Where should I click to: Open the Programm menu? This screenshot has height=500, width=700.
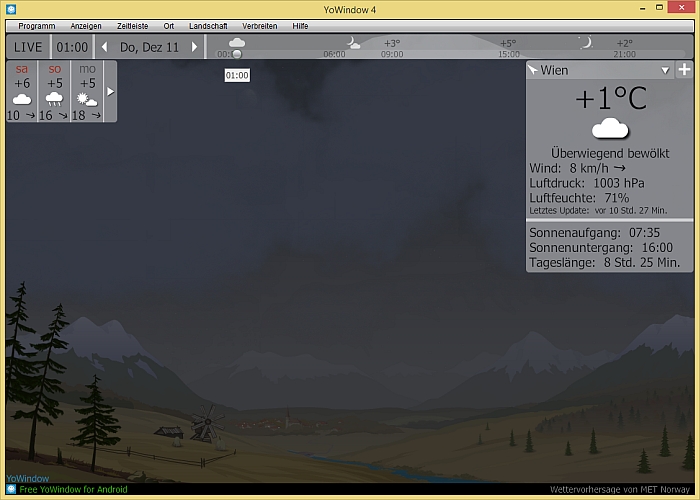tap(37, 26)
